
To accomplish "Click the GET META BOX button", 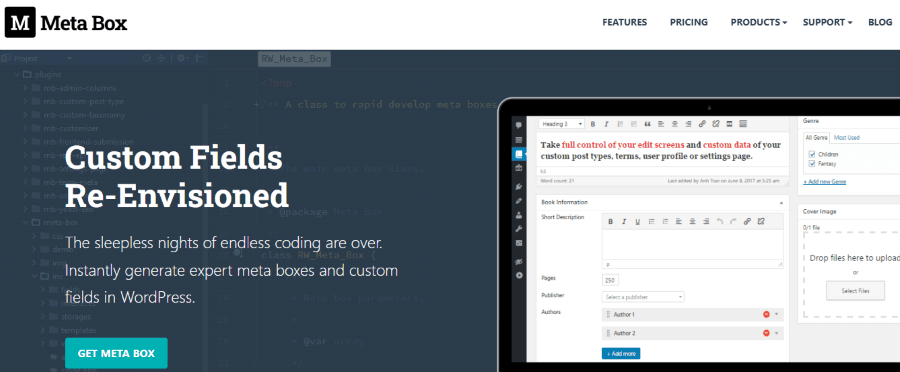I will [x=117, y=353].
